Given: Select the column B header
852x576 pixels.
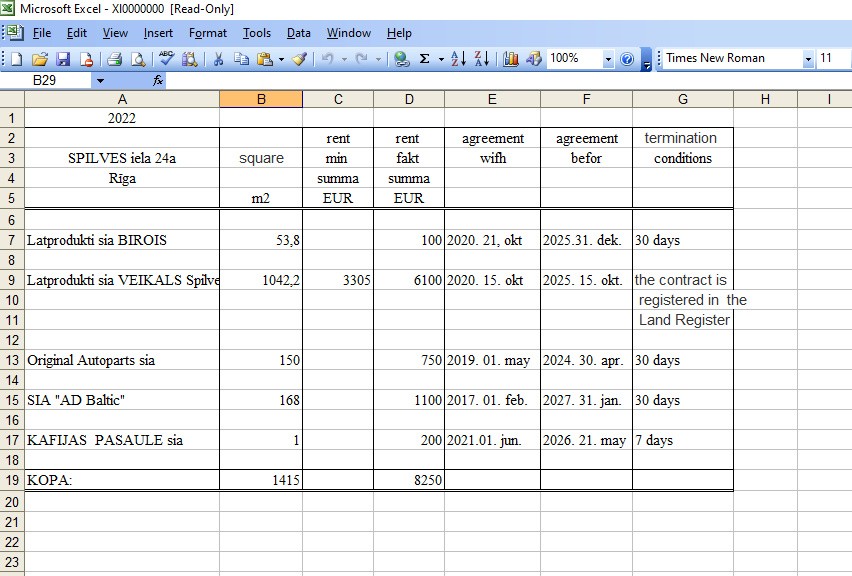Looking at the screenshot, I should click(x=261, y=99).
